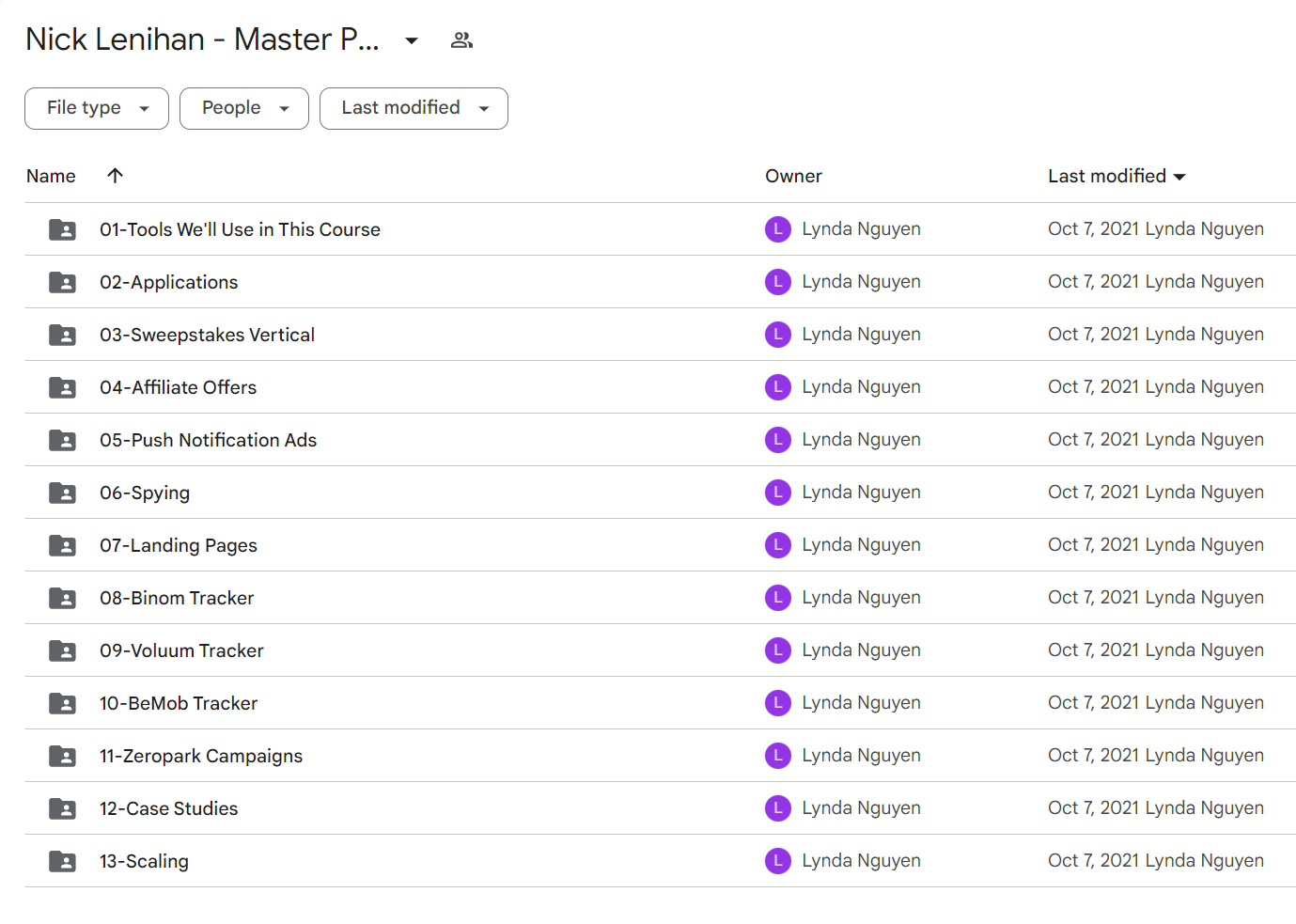Toggle sort direction arrow next to Name
Screen dimensions: 1296x924
click(116, 176)
